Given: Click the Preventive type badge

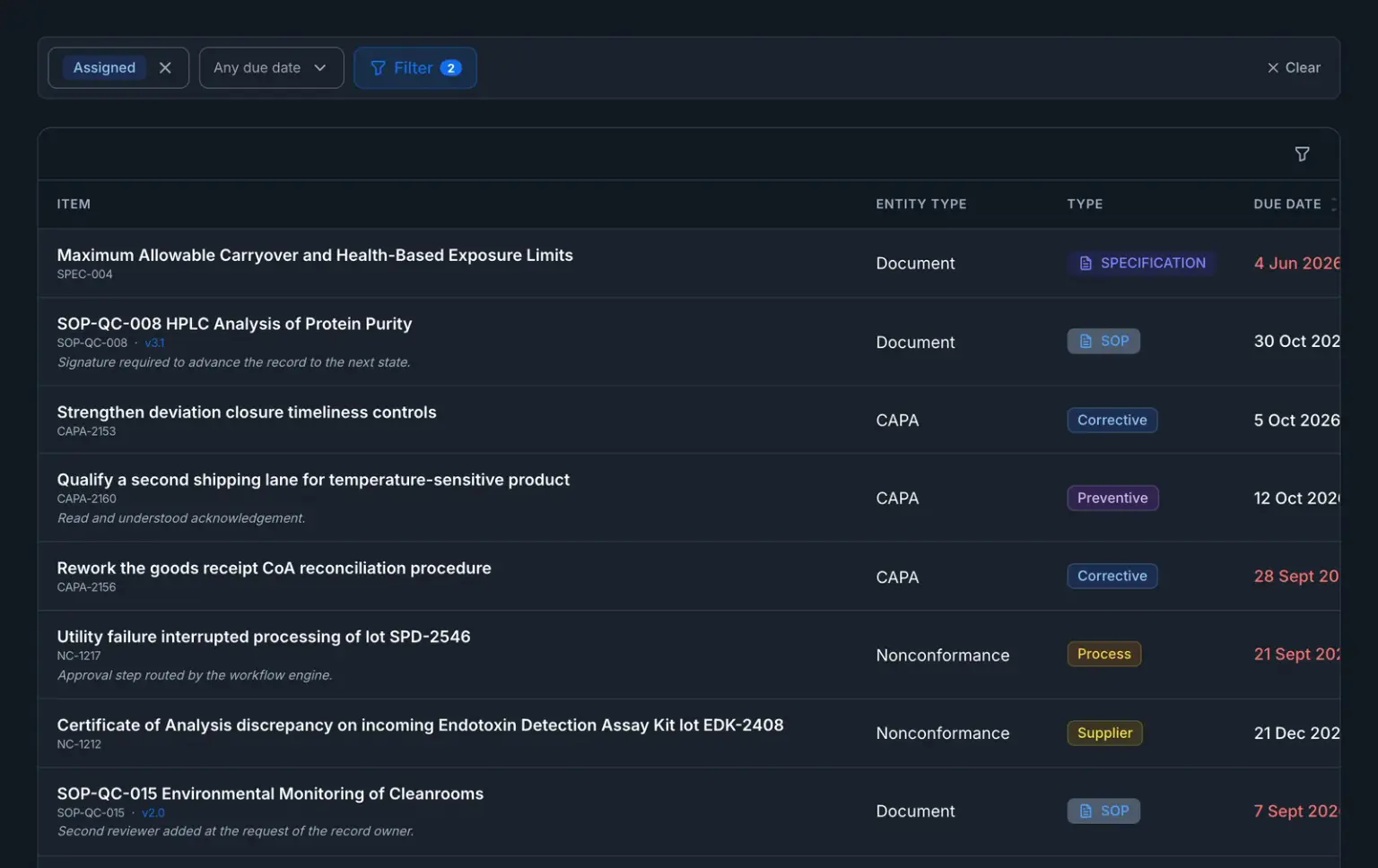Looking at the screenshot, I should coord(1112,498).
